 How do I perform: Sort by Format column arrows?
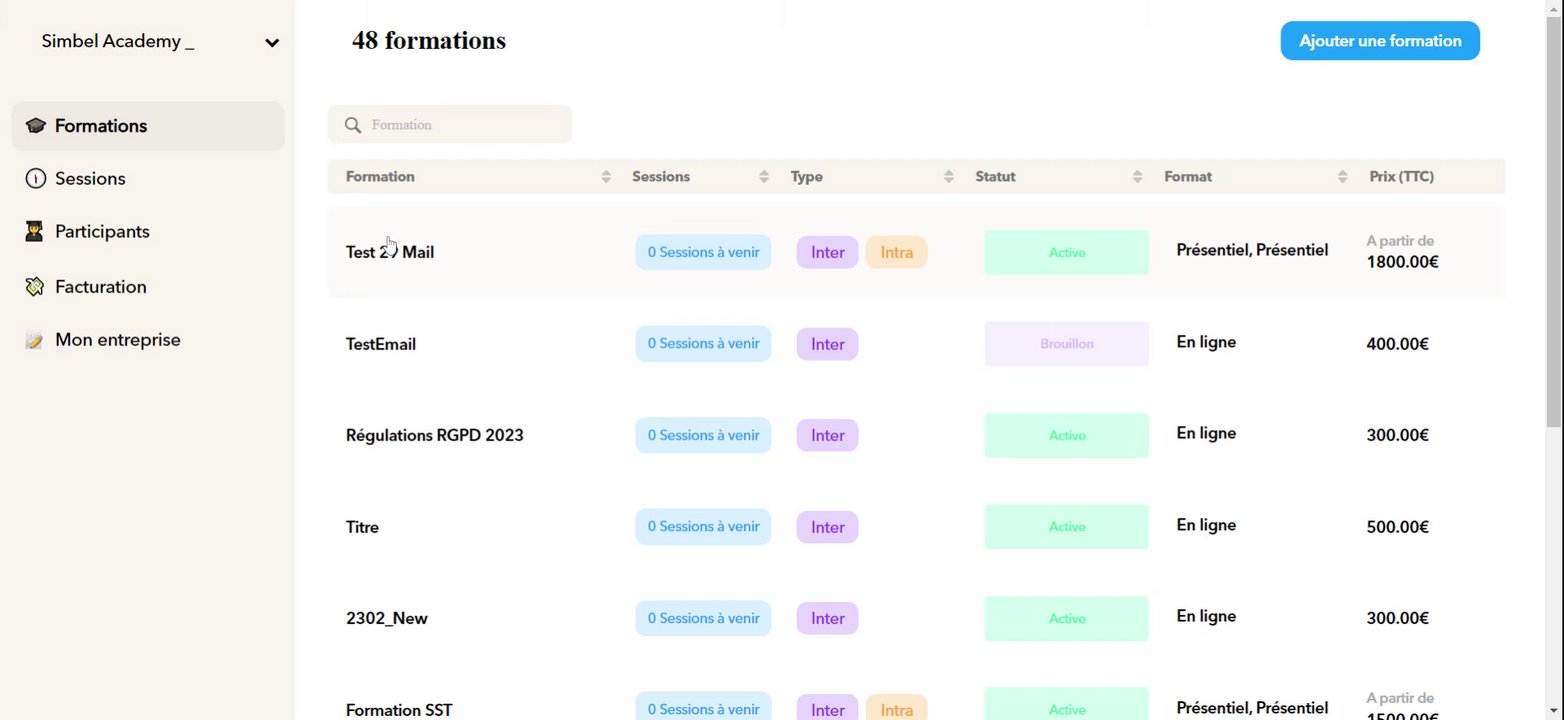click(x=1343, y=177)
